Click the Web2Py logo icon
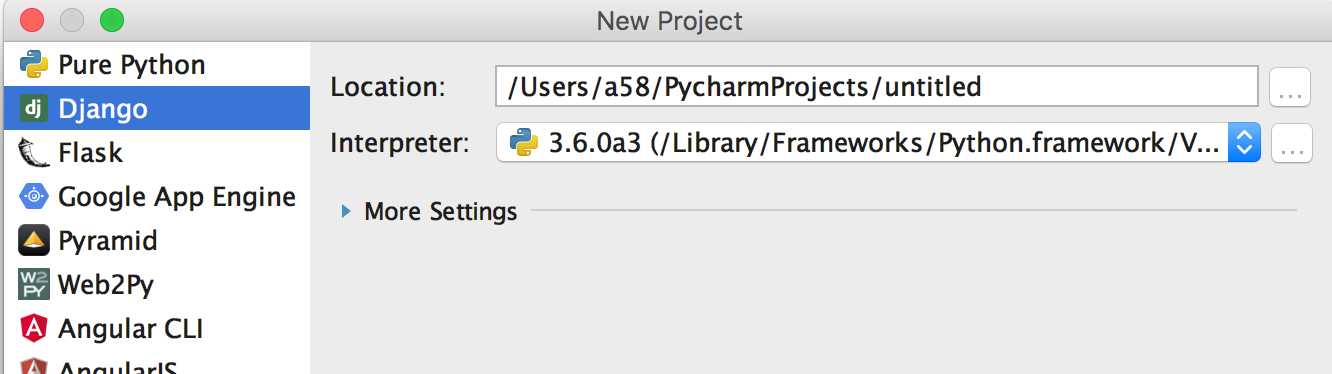Image resolution: width=1332 pixels, height=374 pixels. point(34,285)
